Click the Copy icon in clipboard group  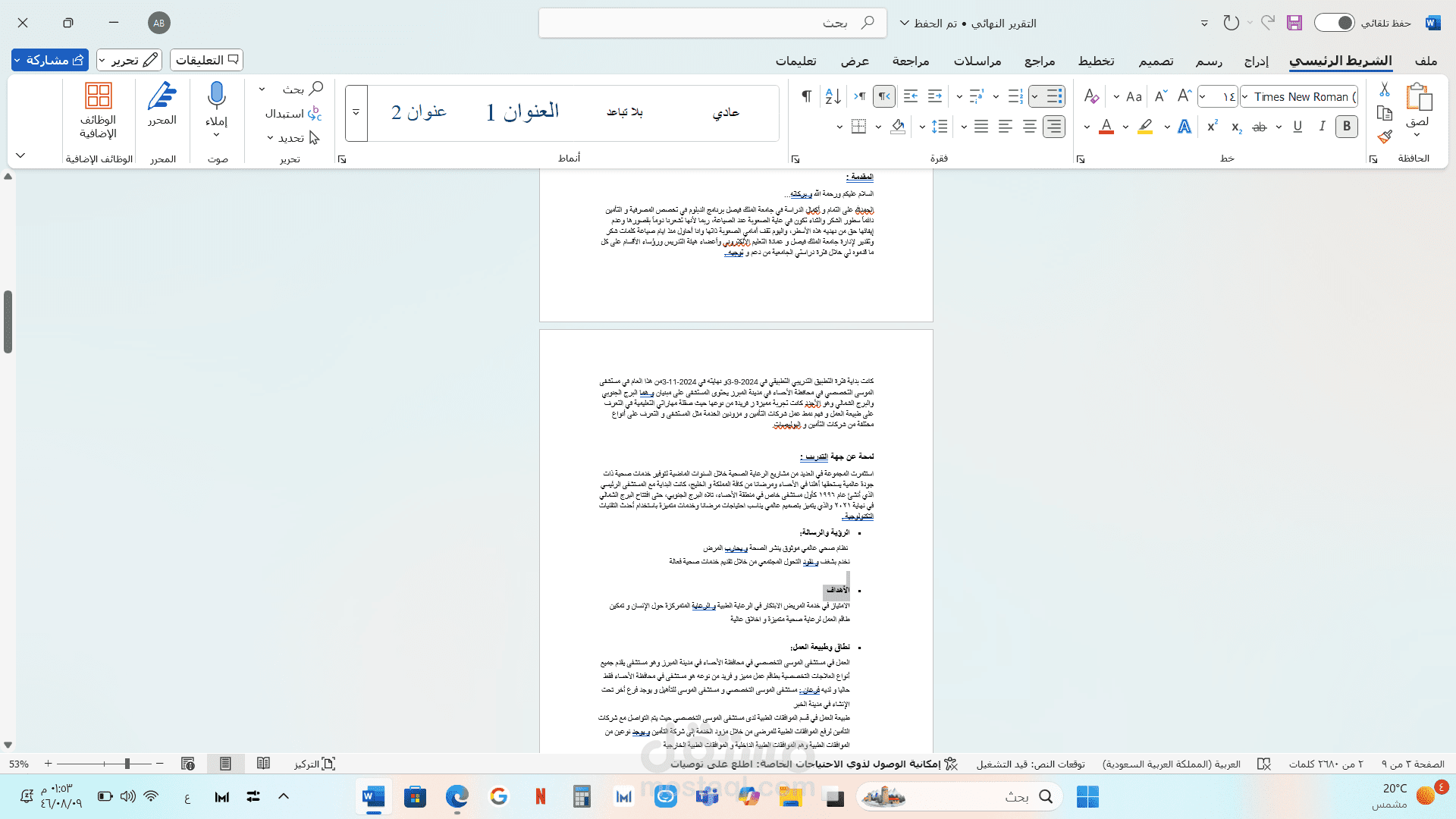(1385, 113)
